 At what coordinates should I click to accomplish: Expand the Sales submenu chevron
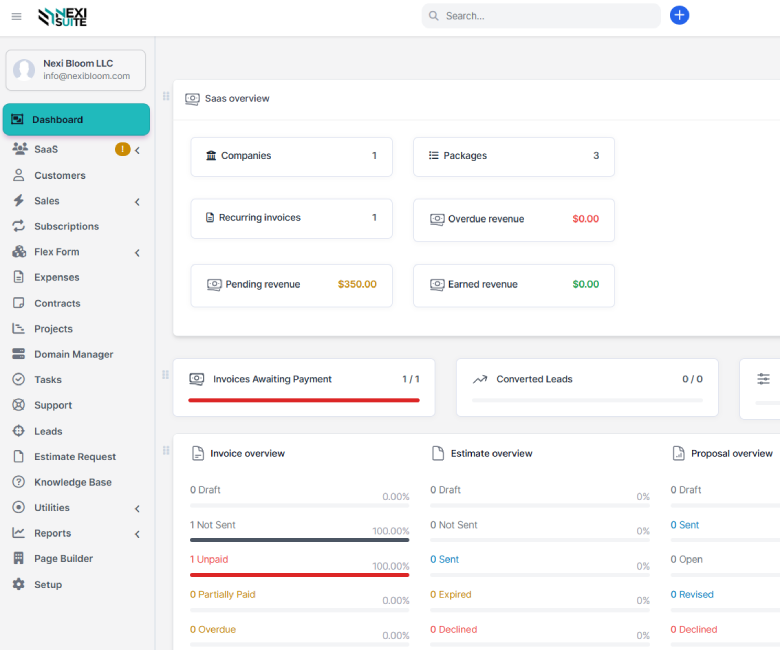(x=137, y=202)
